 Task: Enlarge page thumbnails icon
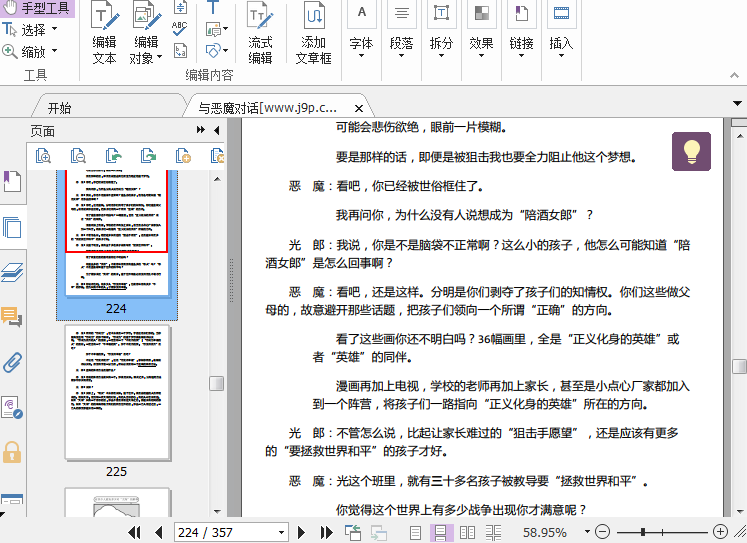(x=43, y=156)
